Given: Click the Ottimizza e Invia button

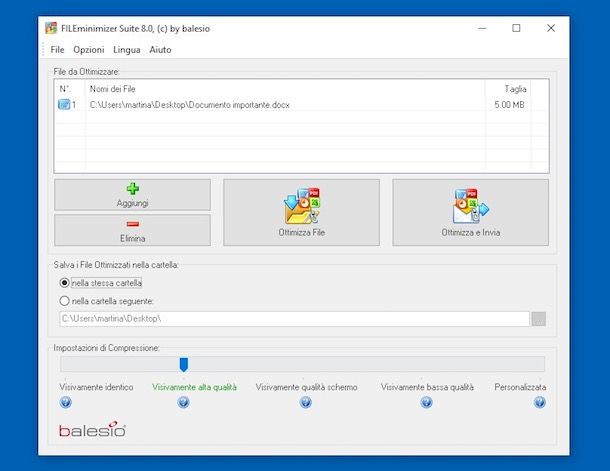Looking at the screenshot, I should [470, 212].
